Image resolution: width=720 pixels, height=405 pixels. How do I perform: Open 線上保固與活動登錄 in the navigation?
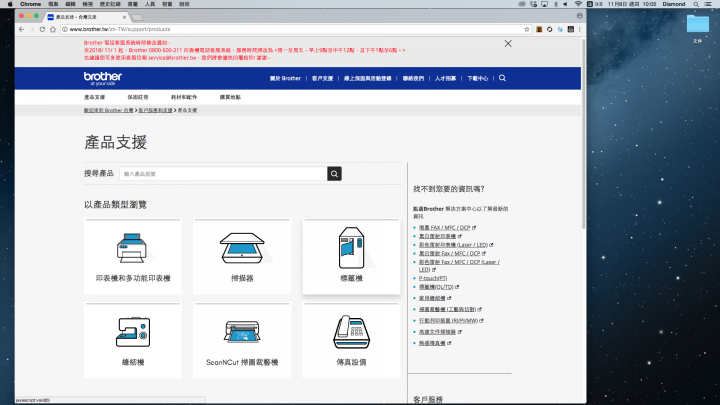pos(368,79)
